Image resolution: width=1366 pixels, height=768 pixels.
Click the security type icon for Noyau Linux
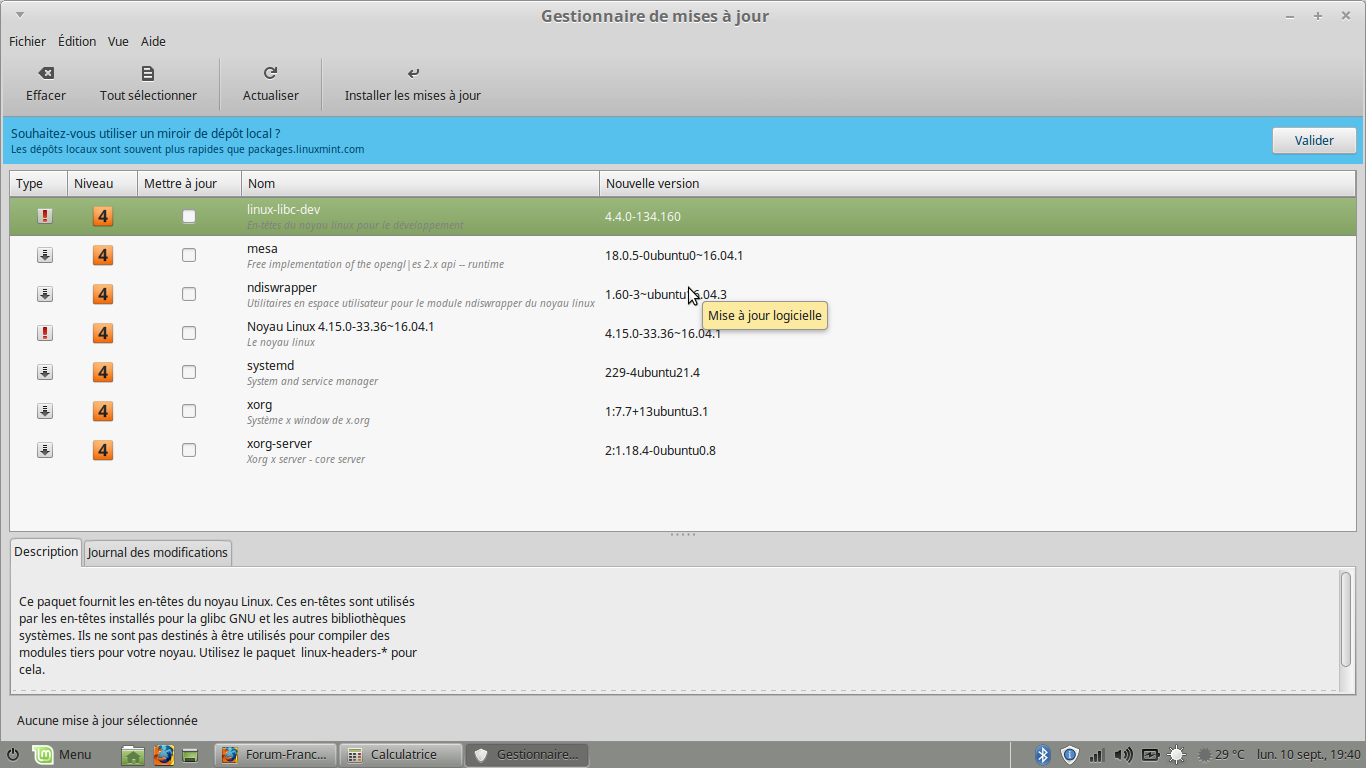click(45, 333)
